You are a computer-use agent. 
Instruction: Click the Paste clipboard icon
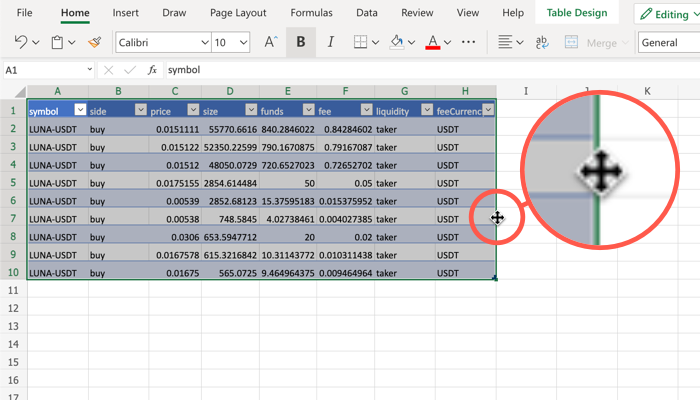(57, 43)
